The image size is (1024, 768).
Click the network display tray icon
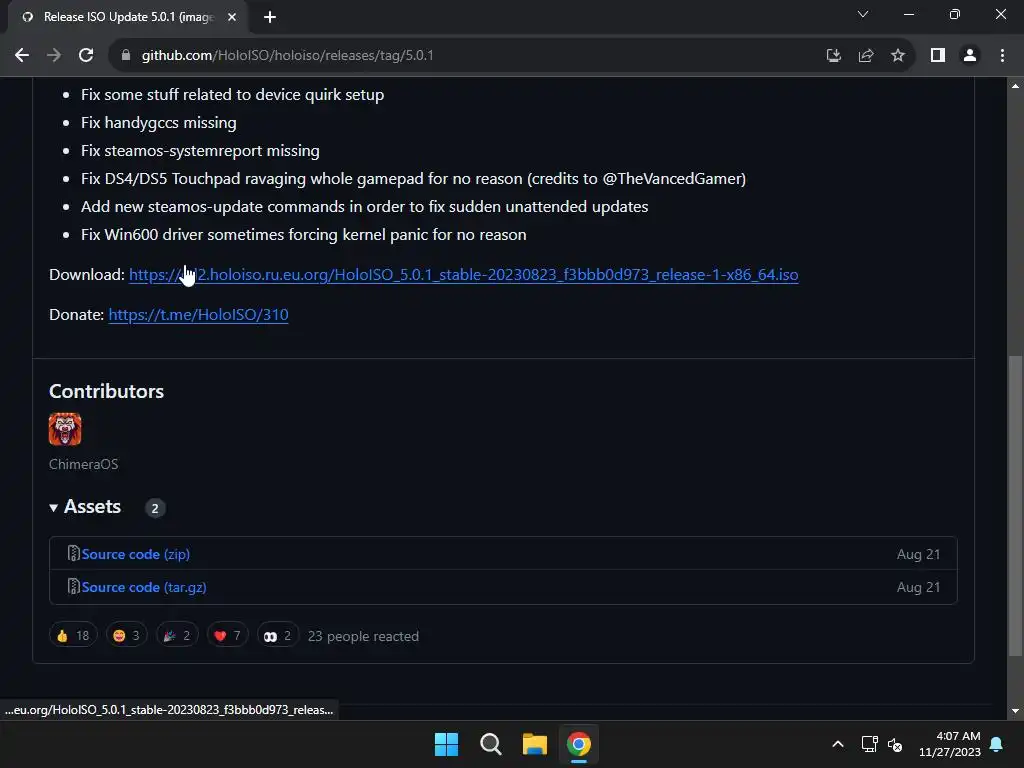869,744
